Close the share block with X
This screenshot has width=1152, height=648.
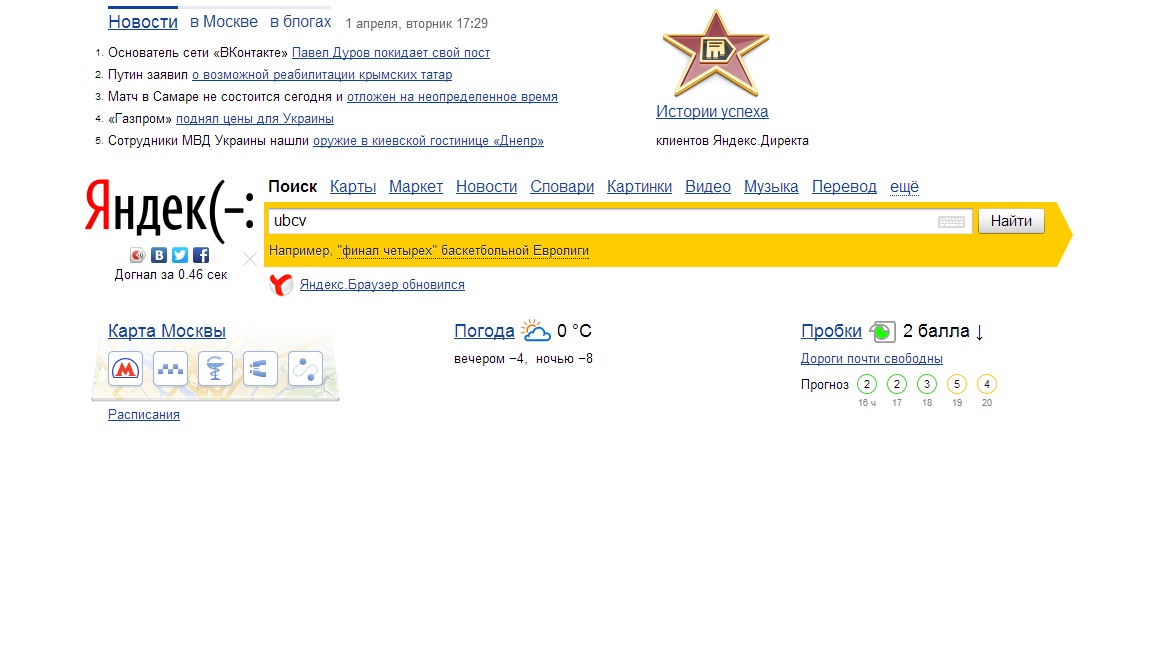coord(250,259)
